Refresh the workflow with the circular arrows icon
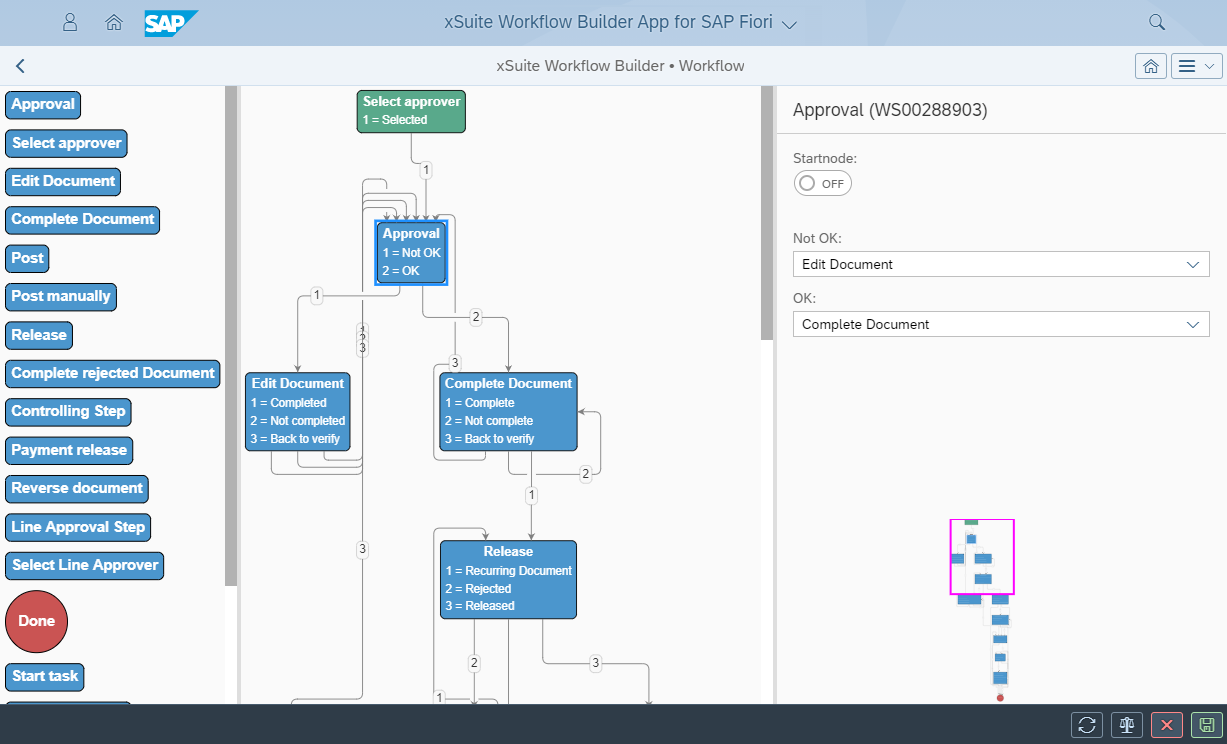Image resolution: width=1227 pixels, height=744 pixels. pyautogui.click(x=1088, y=725)
